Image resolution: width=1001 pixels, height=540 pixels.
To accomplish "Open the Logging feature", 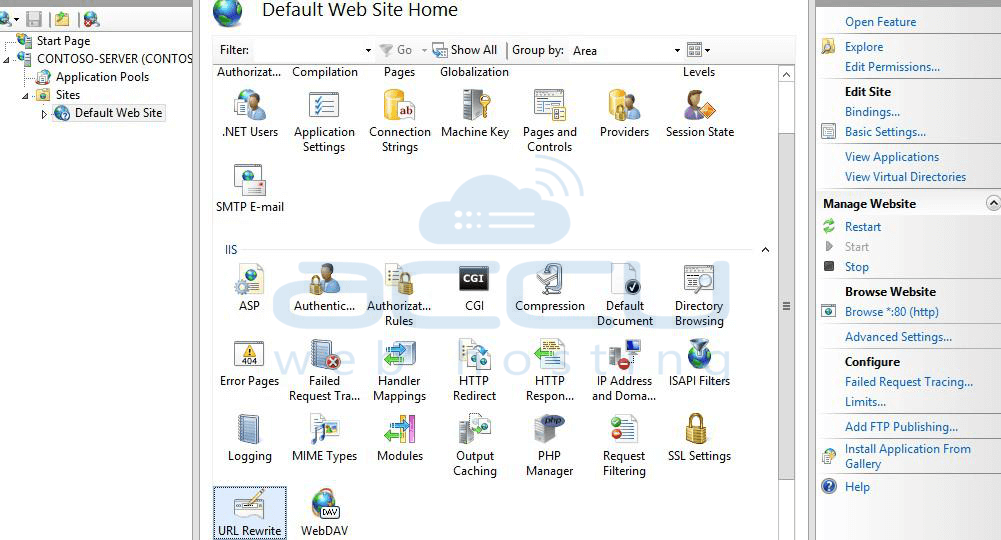I will coord(250,438).
